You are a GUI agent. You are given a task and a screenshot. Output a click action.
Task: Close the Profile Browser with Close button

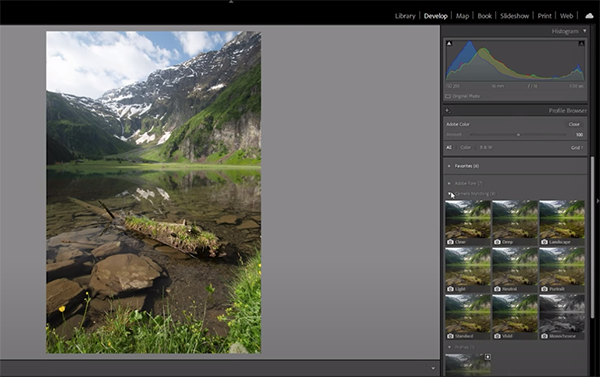point(574,124)
